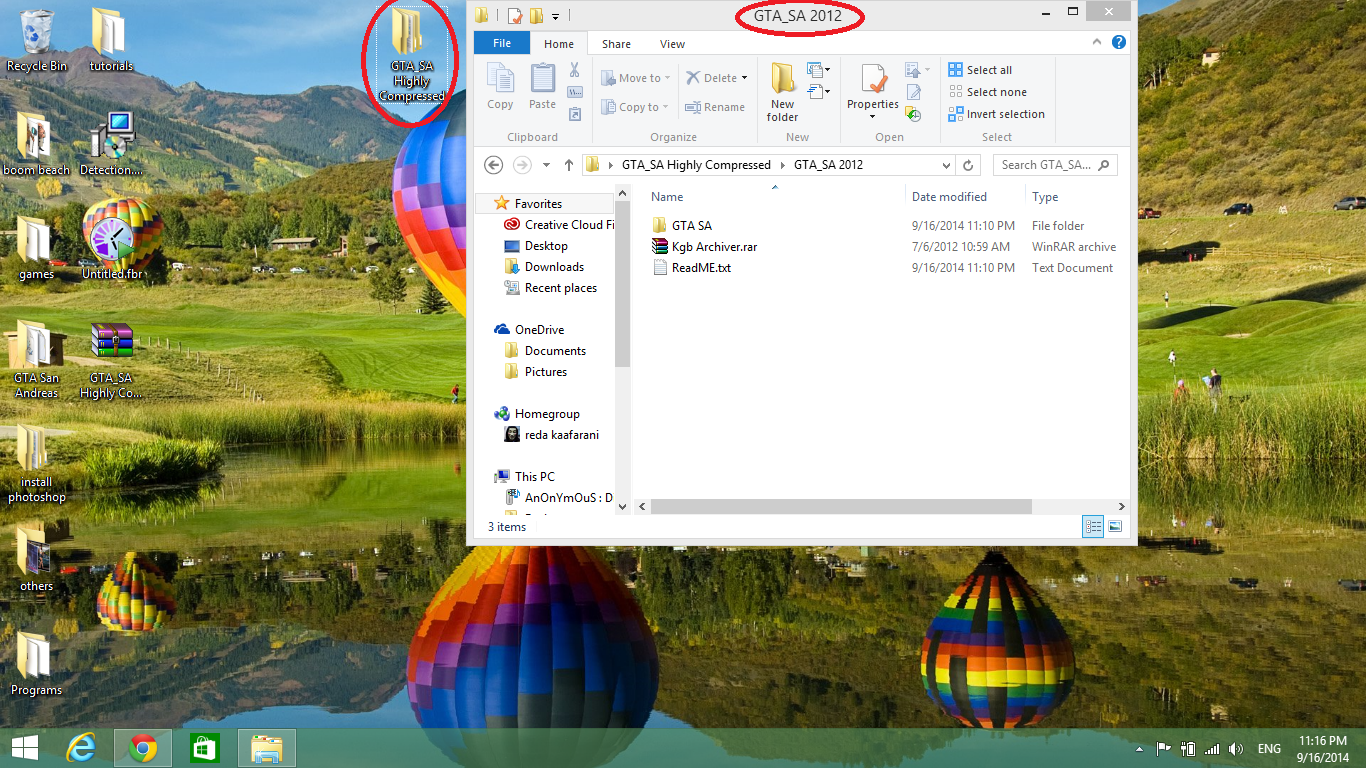The width and height of the screenshot is (1366, 768).
Task: Switch to the View ribbon tab
Action: pyautogui.click(x=673, y=44)
